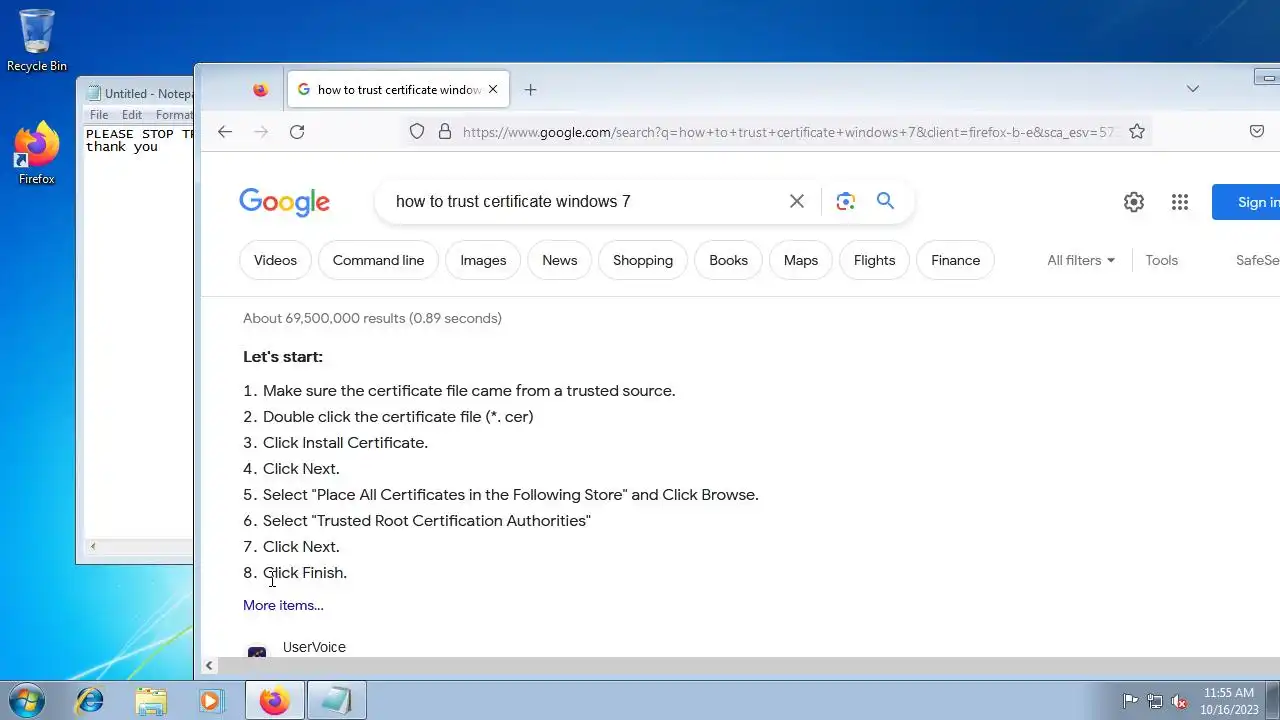Reload the current page
1280x720 pixels.
[297, 131]
